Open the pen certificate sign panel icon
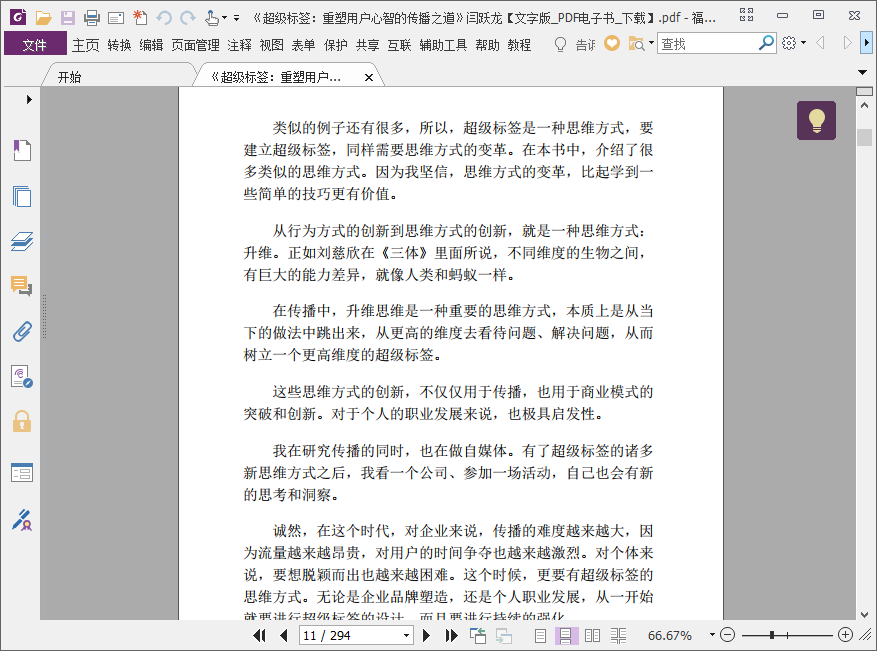Viewport: 877px width, 651px height. tap(22, 520)
